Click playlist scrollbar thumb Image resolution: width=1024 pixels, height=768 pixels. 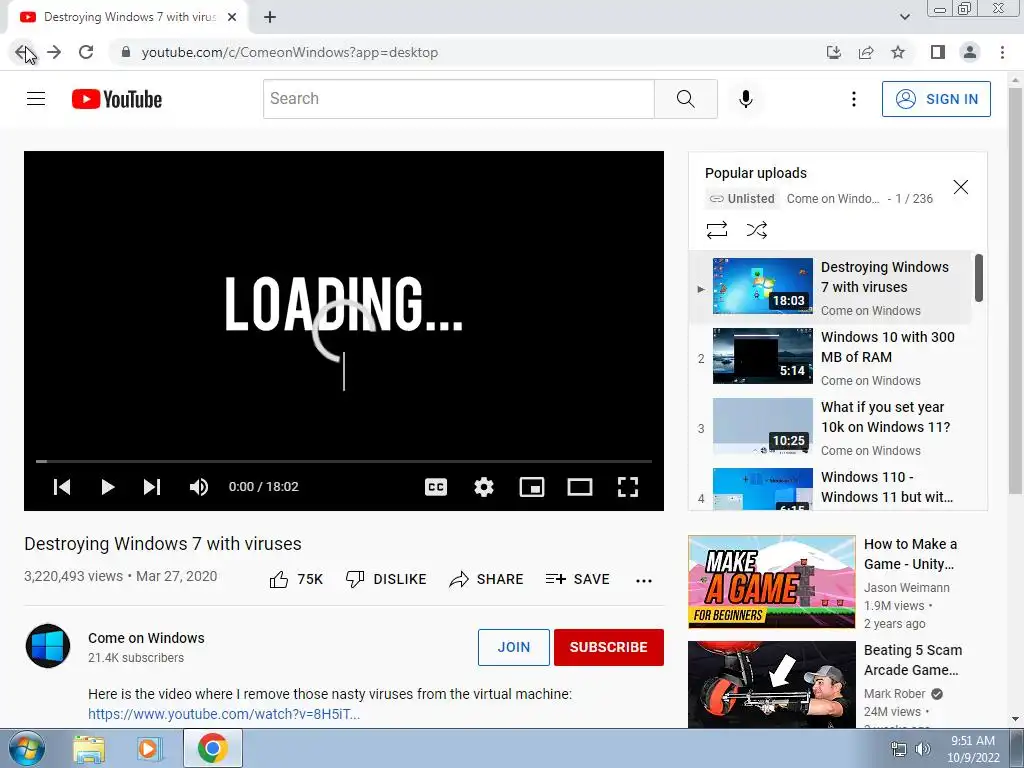[979, 278]
